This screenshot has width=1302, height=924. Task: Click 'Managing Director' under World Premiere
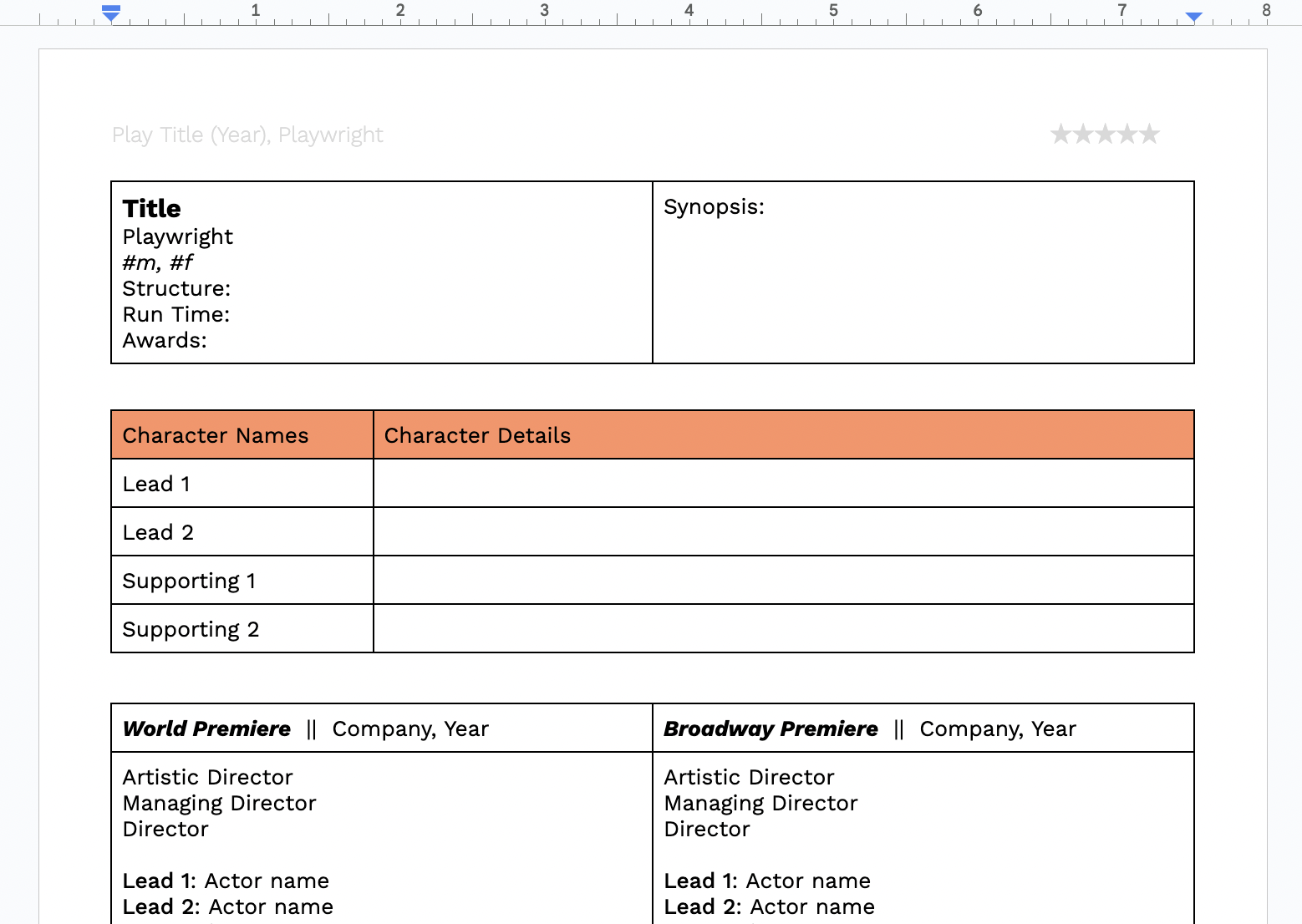click(x=219, y=804)
